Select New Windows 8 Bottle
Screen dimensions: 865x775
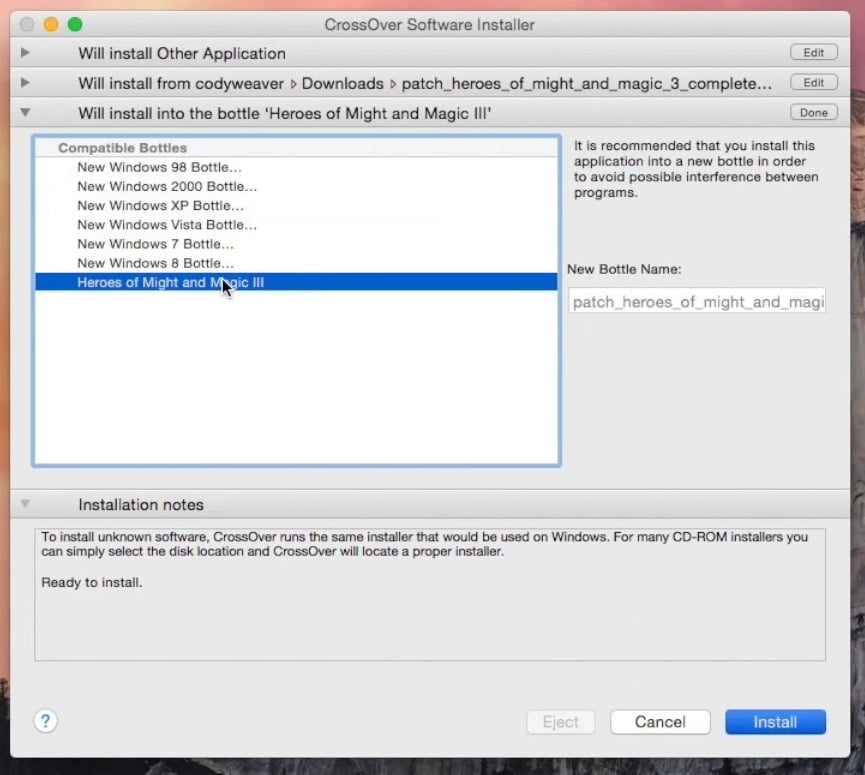point(296,263)
